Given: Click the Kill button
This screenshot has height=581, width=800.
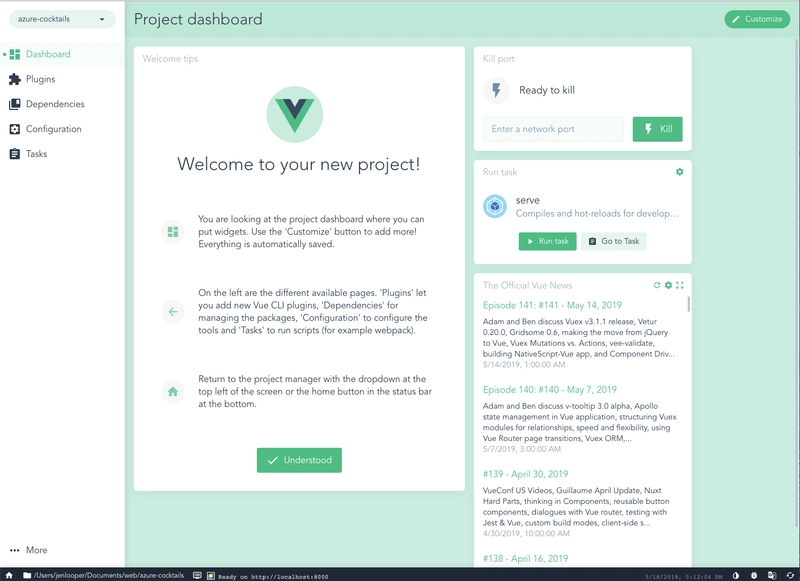Looking at the screenshot, I should point(658,129).
